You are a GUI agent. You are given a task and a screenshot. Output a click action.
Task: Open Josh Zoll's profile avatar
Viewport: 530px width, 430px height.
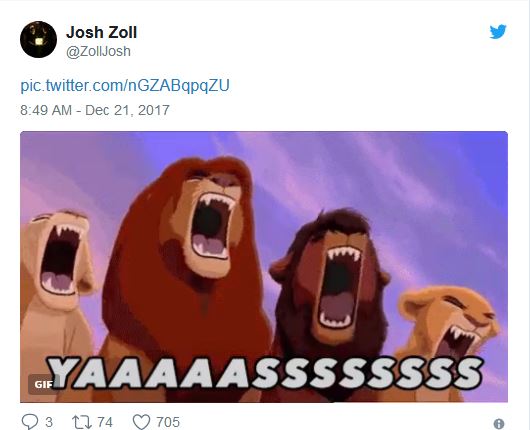pyautogui.click(x=38, y=40)
